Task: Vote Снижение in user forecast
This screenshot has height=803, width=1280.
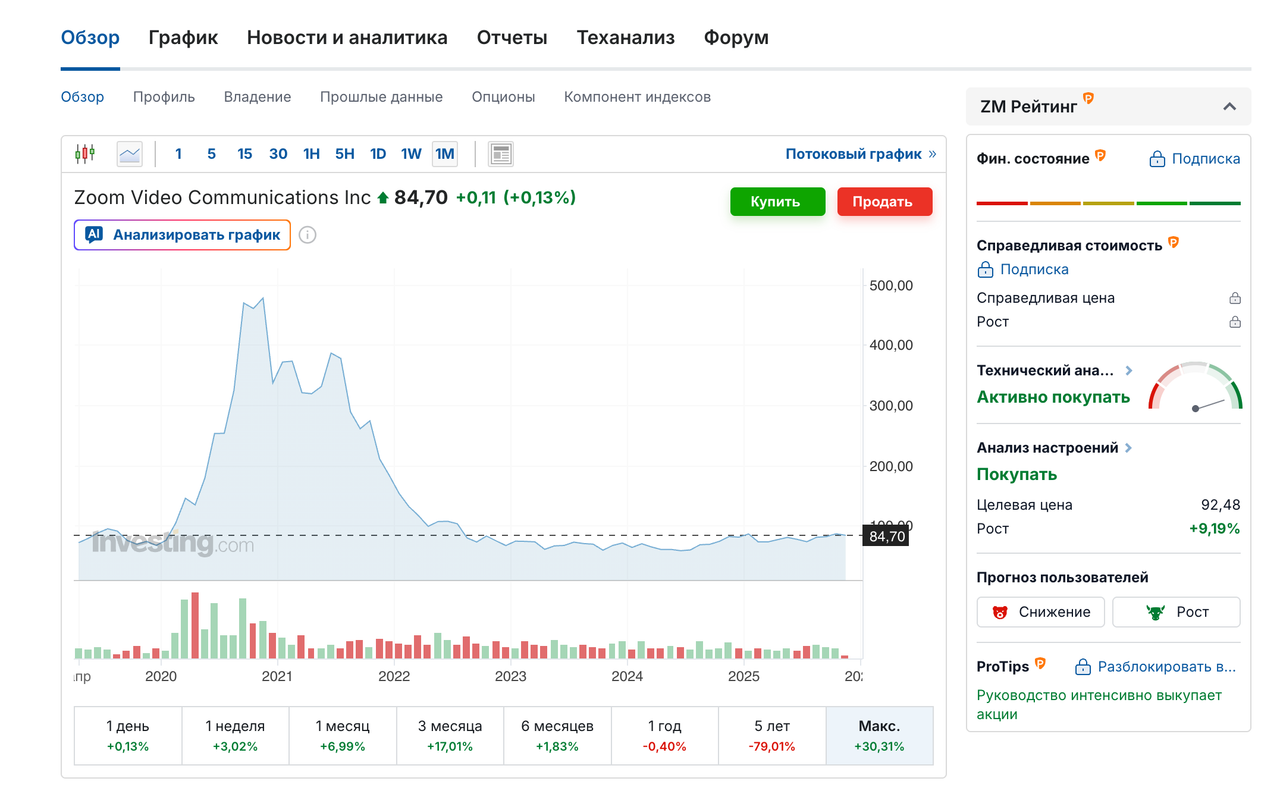Action: (1040, 612)
